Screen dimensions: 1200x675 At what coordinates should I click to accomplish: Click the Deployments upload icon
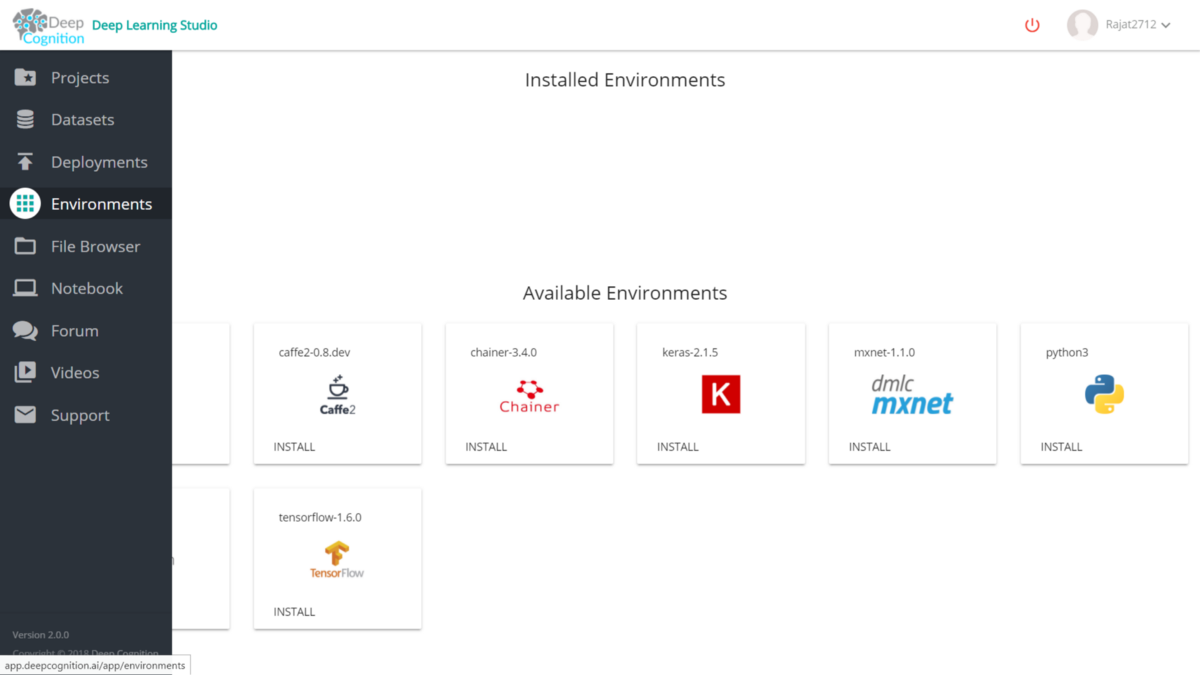pyautogui.click(x=25, y=162)
